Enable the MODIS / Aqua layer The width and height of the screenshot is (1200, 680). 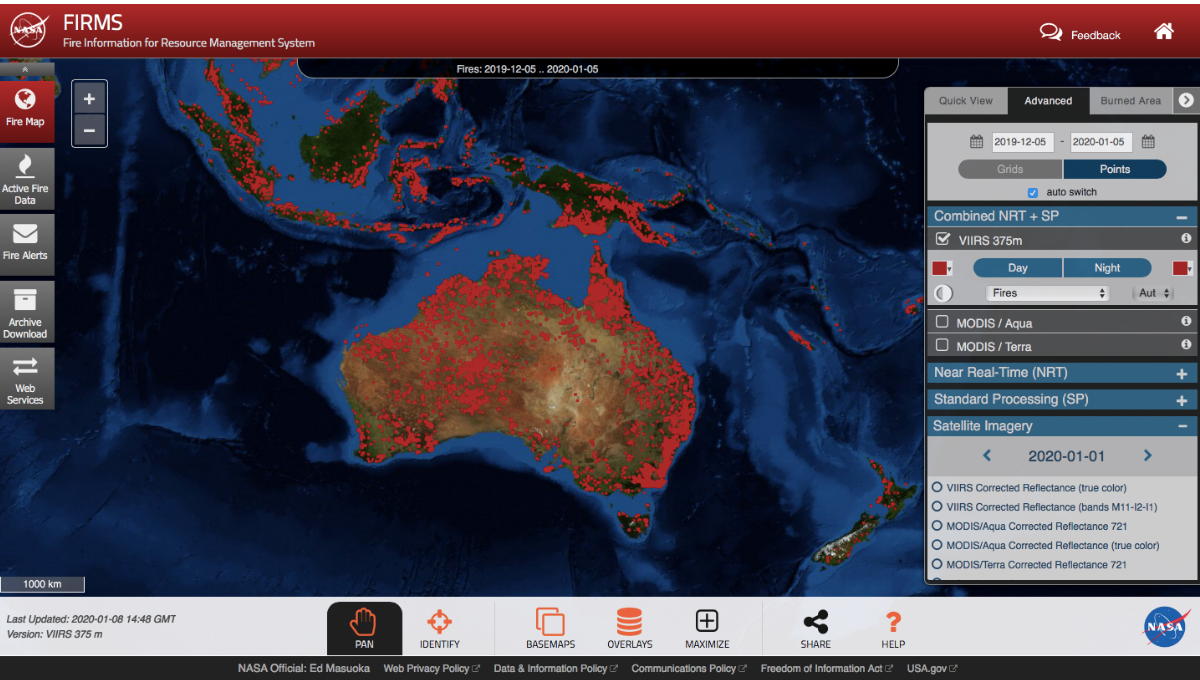coord(942,322)
